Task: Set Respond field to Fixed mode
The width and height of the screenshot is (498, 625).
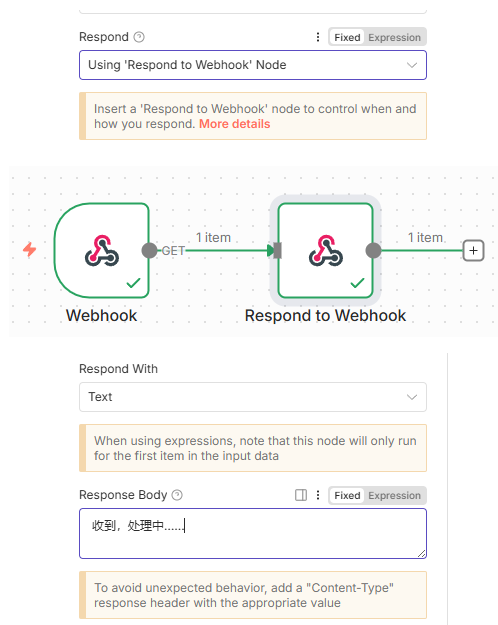Action: pyautogui.click(x=347, y=37)
